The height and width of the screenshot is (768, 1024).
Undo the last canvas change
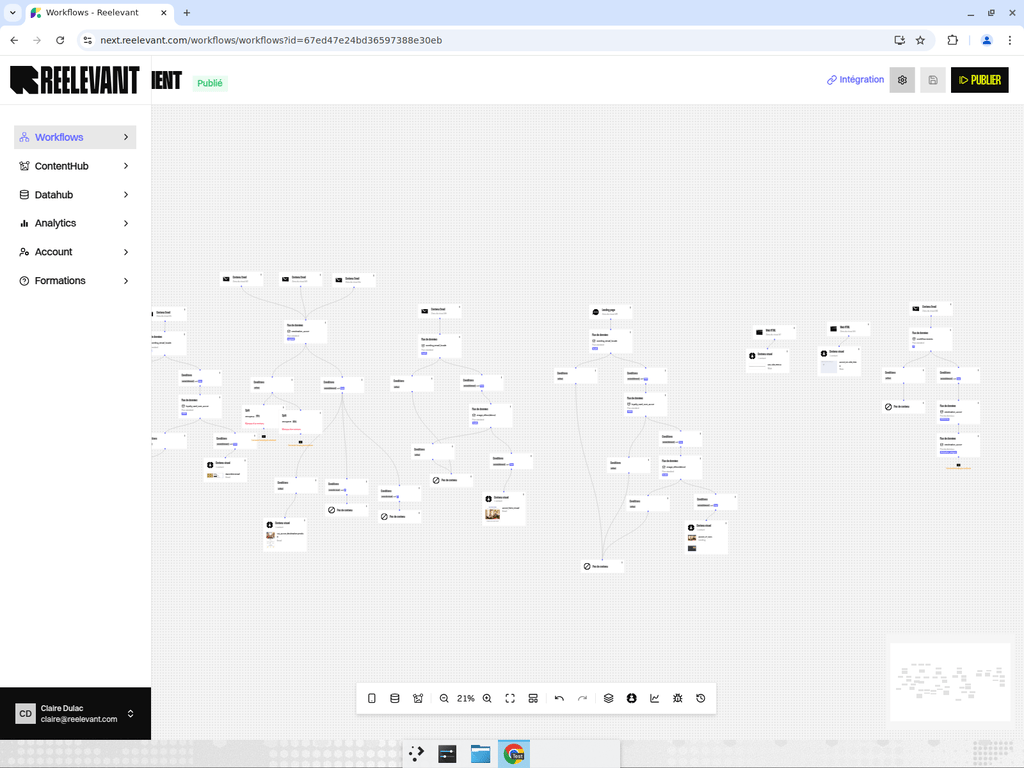tap(559, 698)
